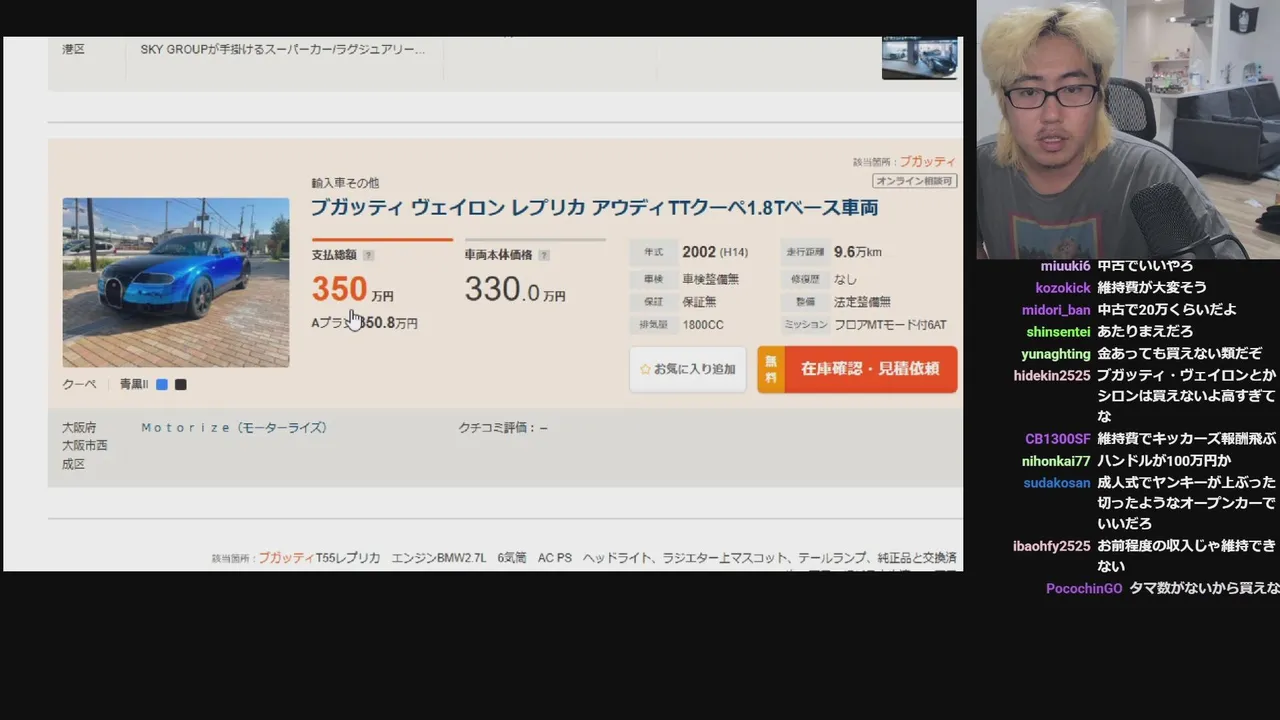Click the 330.0万円 vehicle body price
Screen dimensions: 1280x720
point(515,290)
